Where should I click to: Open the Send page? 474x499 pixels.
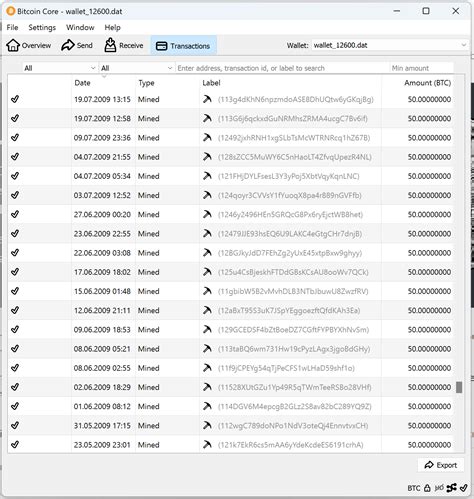tap(77, 45)
